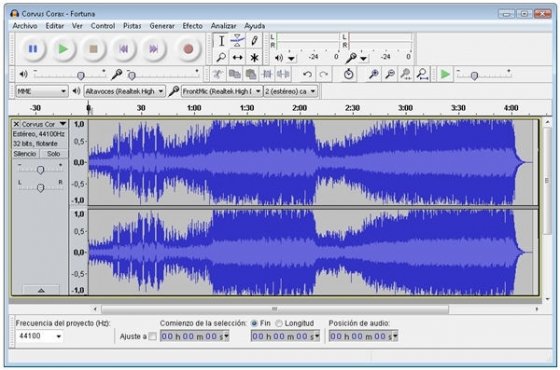Select the Zoom magnifier tool

pos(221,57)
